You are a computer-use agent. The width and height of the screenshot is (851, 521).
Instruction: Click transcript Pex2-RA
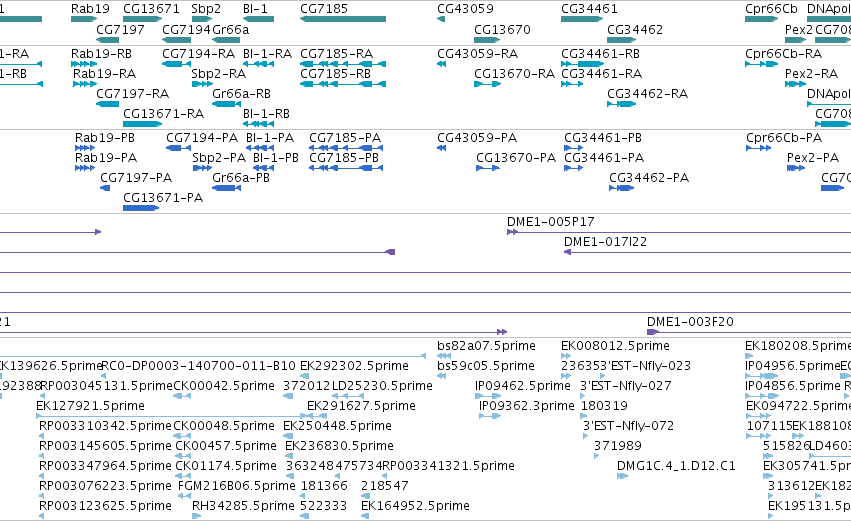click(x=812, y=73)
